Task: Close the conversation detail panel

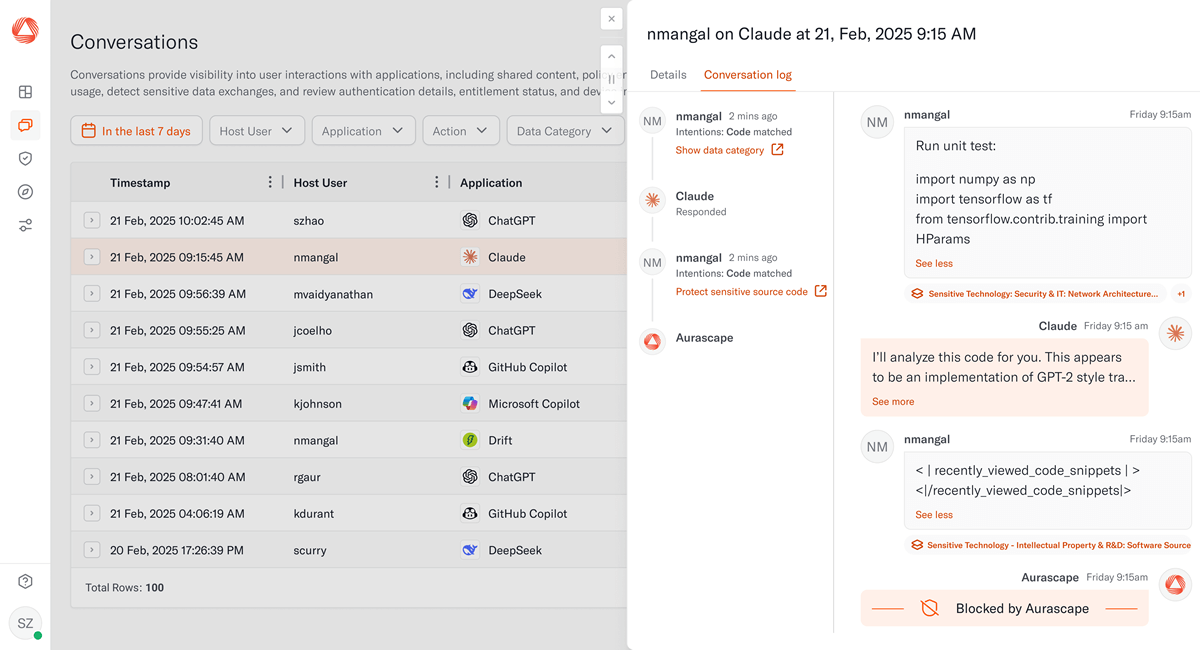Action: click(612, 19)
